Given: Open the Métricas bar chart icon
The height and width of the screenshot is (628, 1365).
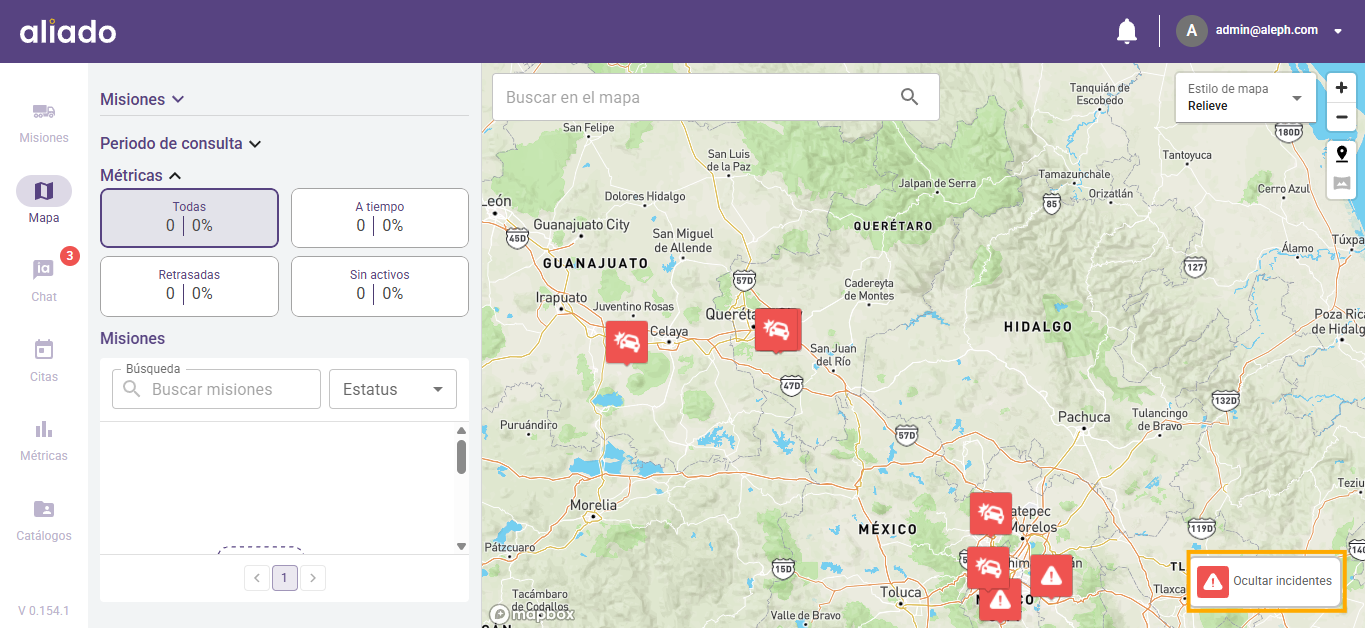Looking at the screenshot, I should (44, 430).
